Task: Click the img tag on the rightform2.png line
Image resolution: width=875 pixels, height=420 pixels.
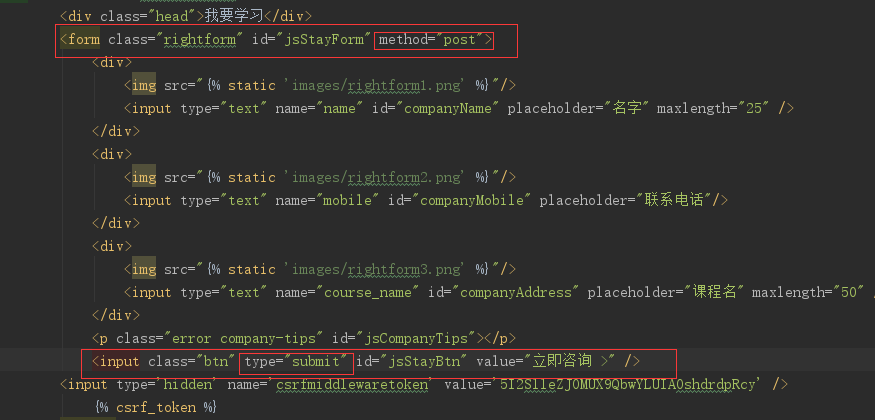Action: (x=144, y=177)
